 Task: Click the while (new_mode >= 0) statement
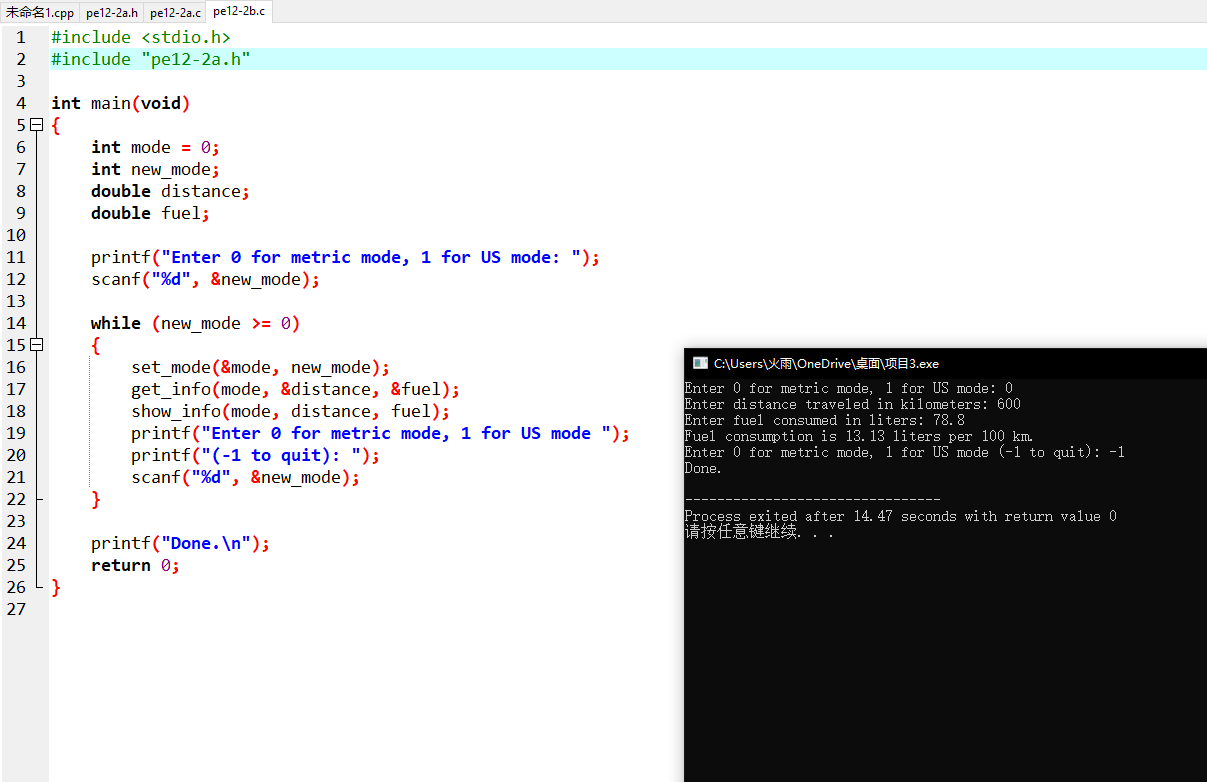(x=195, y=323)
